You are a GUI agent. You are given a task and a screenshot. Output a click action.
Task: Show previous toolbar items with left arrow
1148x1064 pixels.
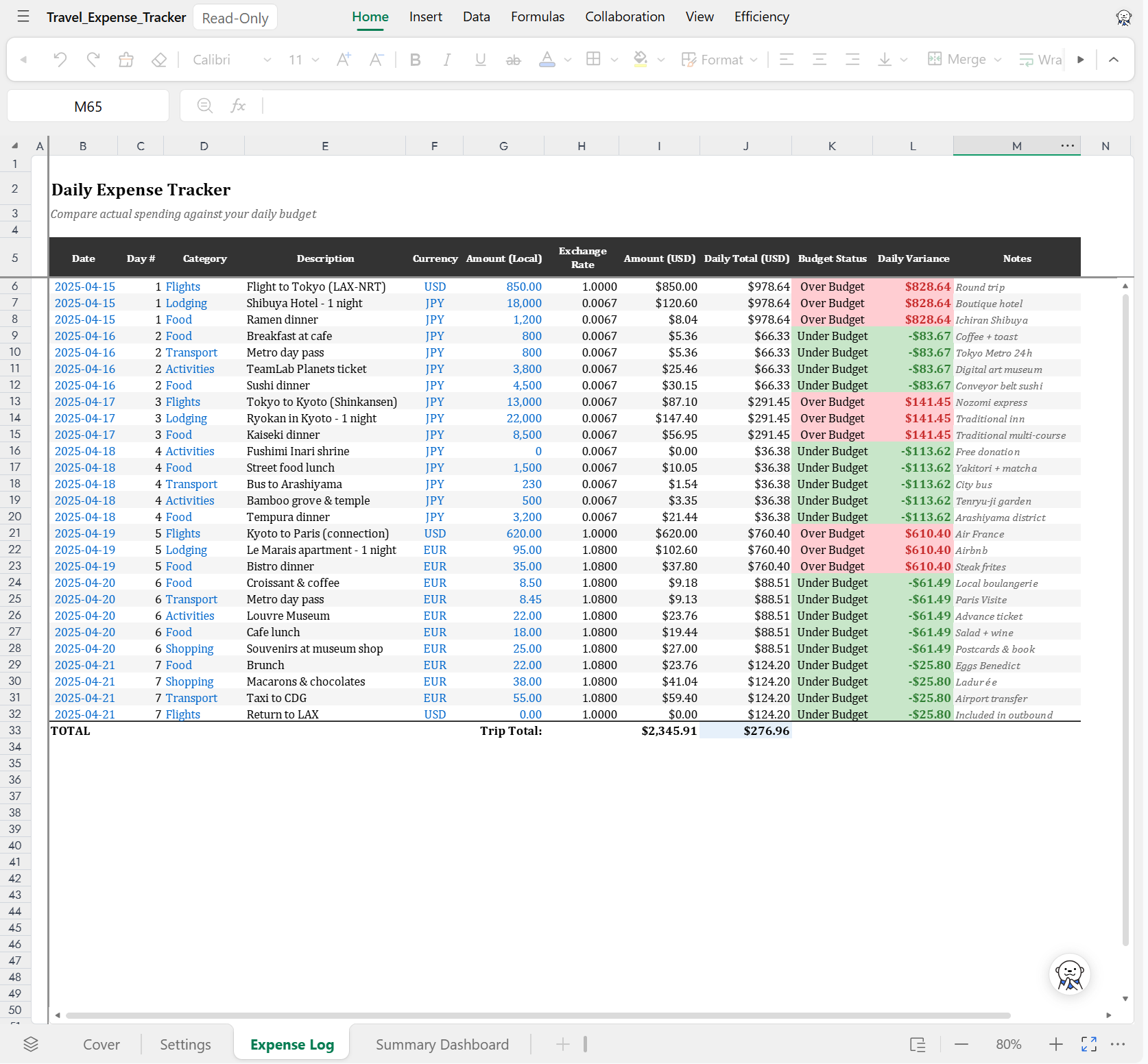coord(23,60)
